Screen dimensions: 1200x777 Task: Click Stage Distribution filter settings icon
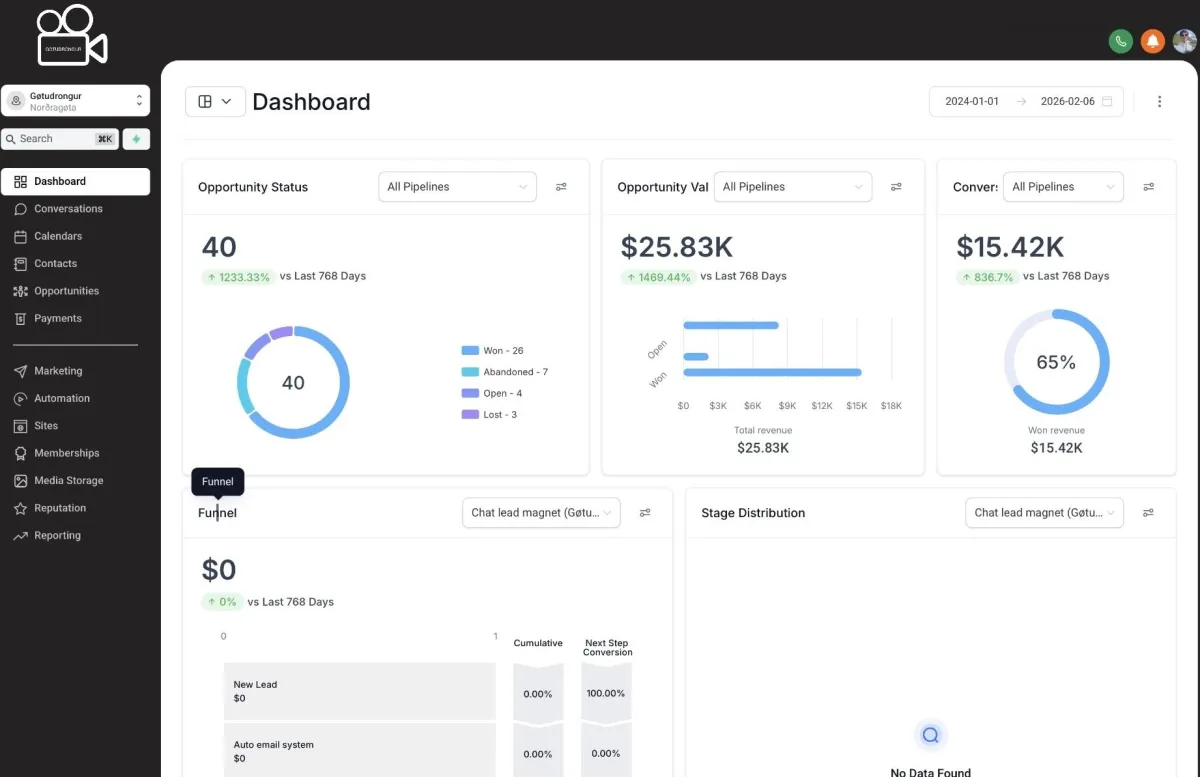coord(1148,513)
